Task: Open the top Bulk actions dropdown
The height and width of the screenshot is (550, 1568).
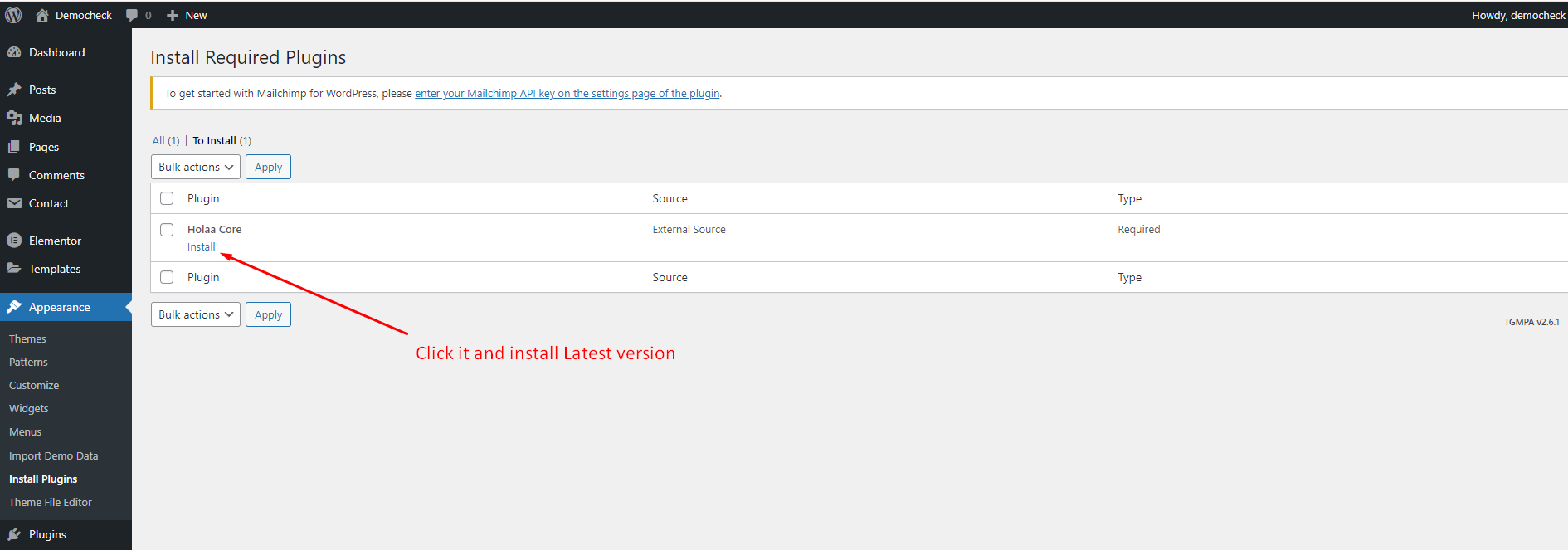Action: click(x=196, y=167)
